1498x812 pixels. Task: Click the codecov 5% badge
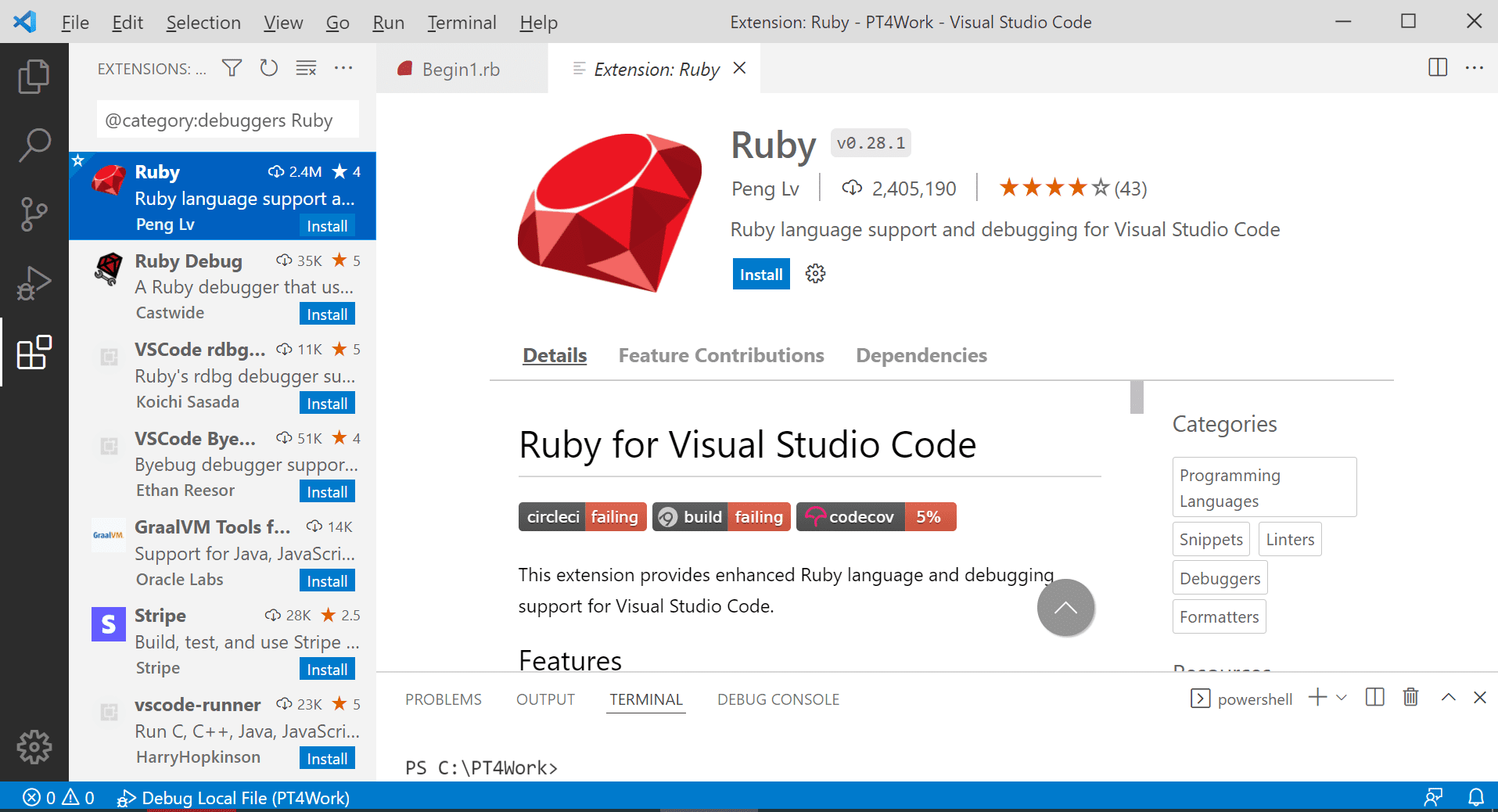tap(876, 516)
